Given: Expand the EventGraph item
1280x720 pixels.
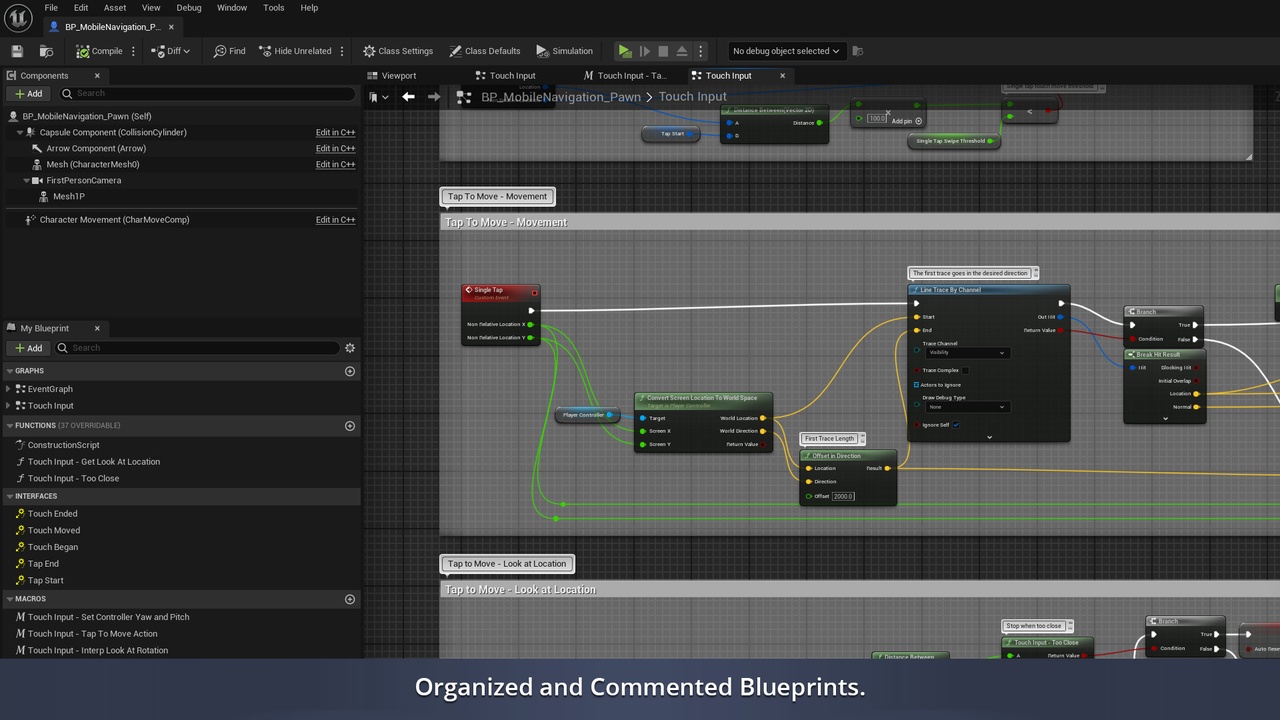Looking at the screenshot, I should 9,389.
